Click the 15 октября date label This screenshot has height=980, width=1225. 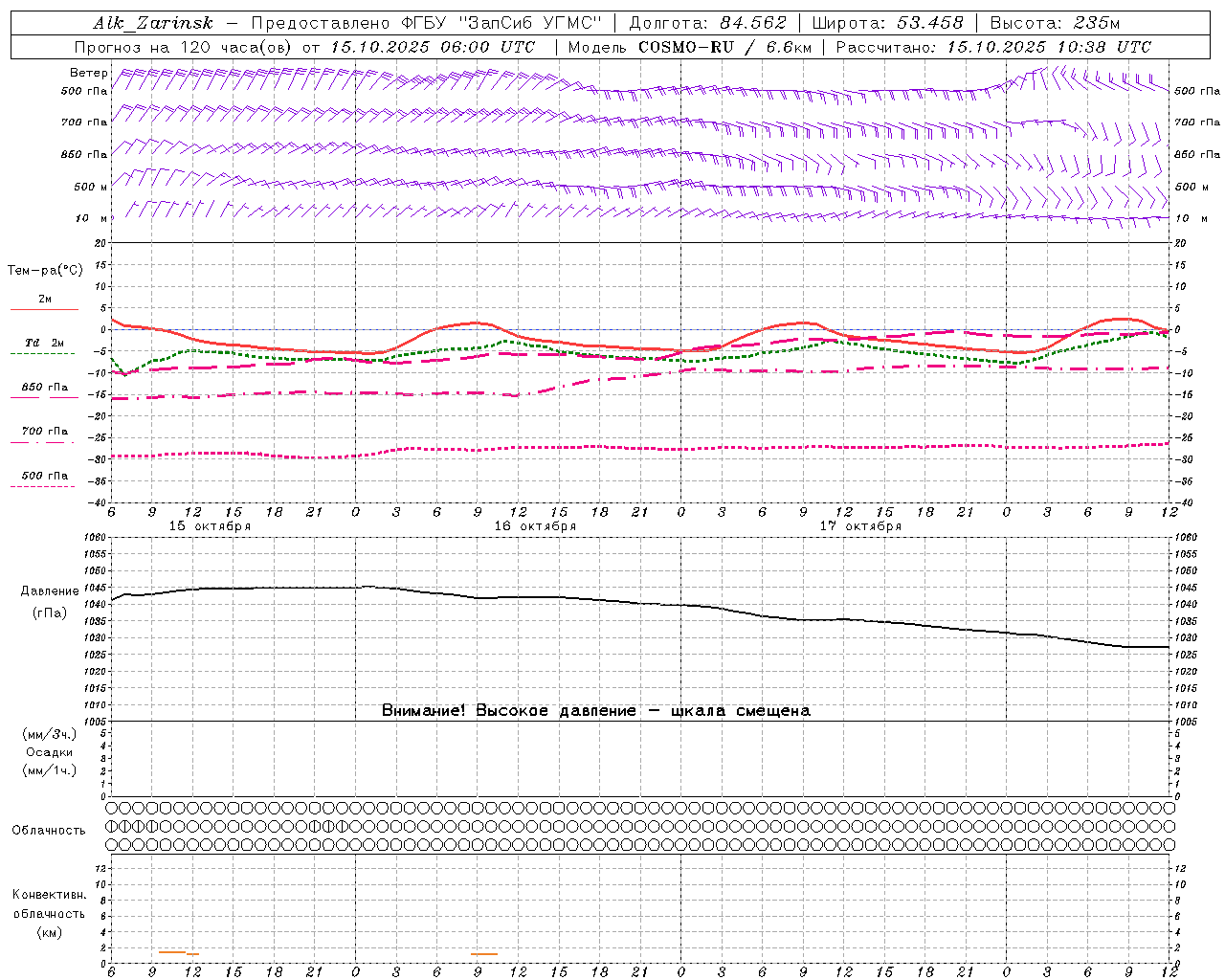(210, 526)
